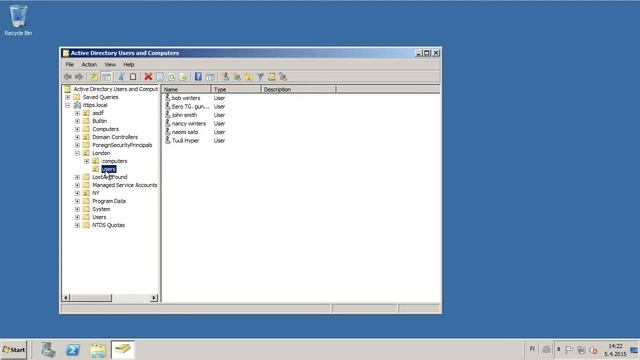Expand the ForeignSecurityPrincipals node
This screenshot has height=360, width=640.
(77, 145)
